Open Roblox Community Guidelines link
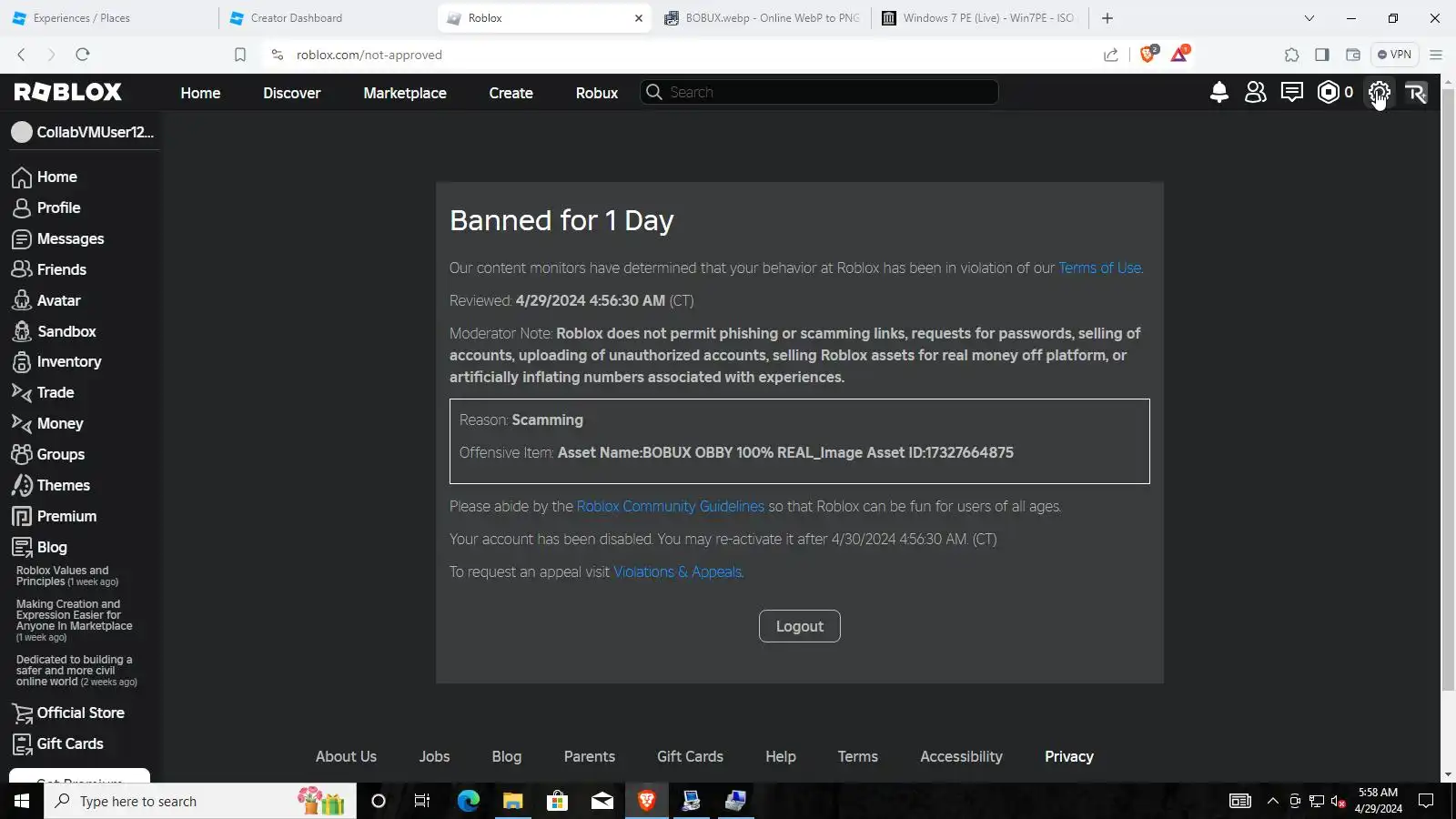The width and height of the screenshot is (1456, 819). point(671,506)
